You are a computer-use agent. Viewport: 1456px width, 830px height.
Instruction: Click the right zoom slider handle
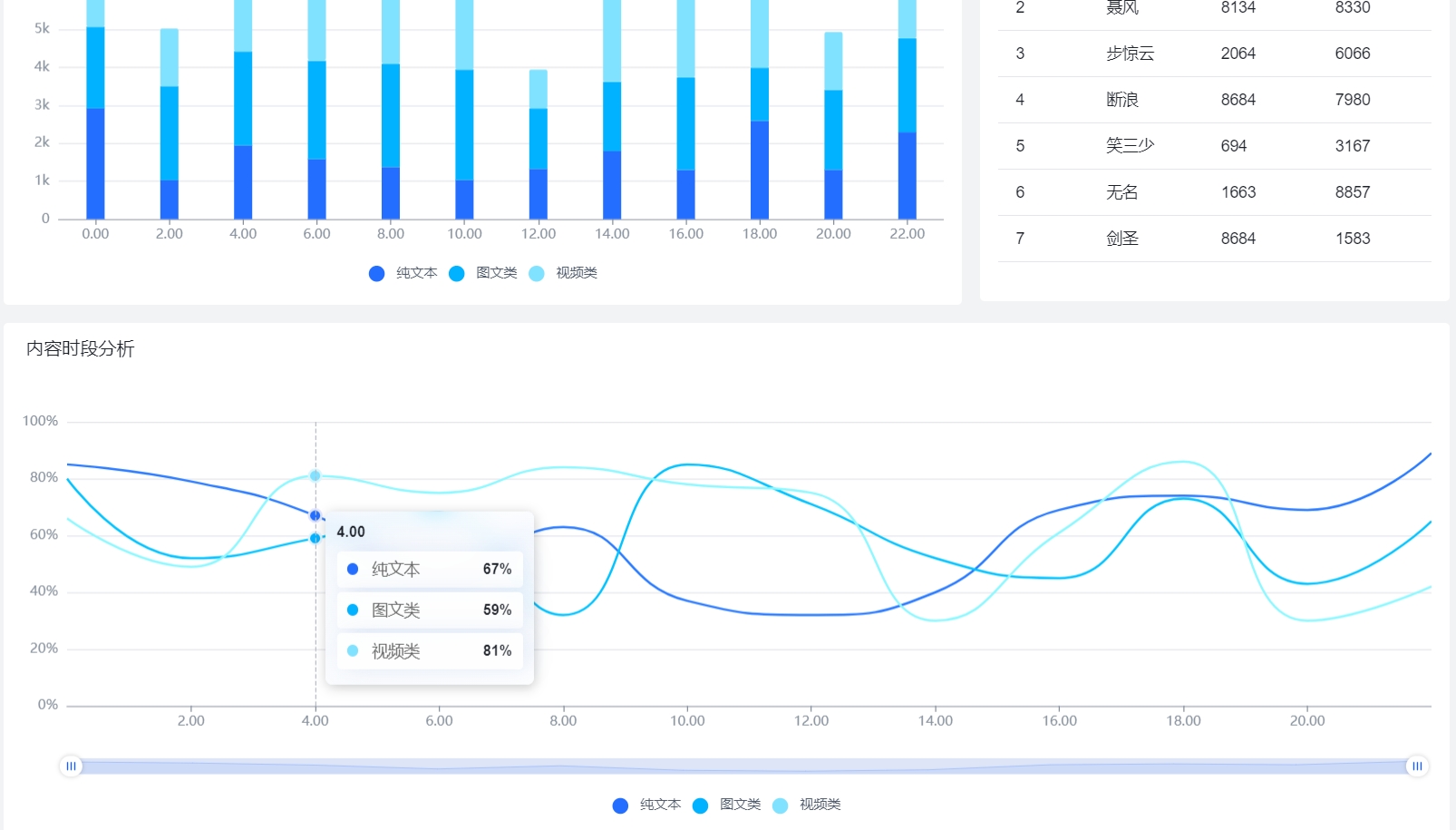click(1417, 767)
